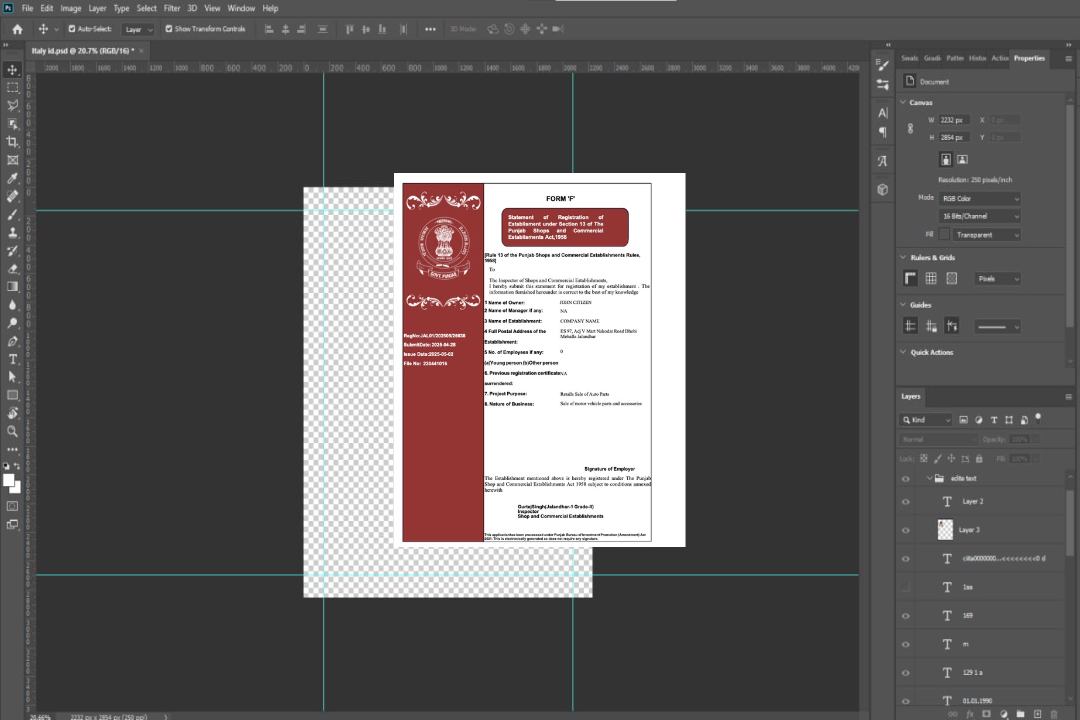The height and width of the screenshot is (720, 1080).
Task: Open the Image menu
Action: pos(70,8)
